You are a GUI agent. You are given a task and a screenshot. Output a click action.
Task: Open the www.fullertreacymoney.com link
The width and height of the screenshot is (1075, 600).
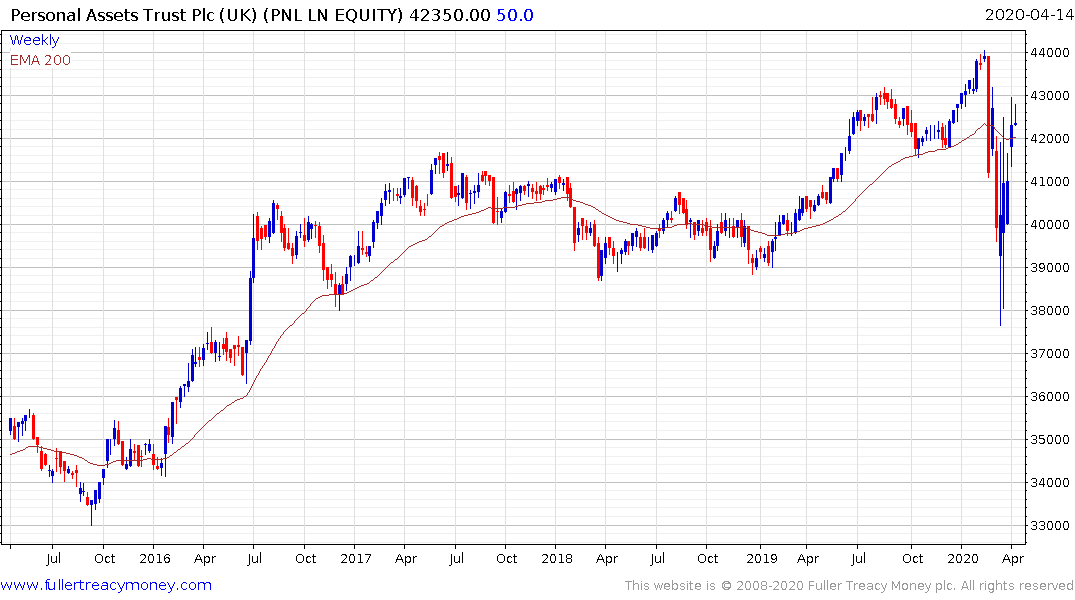[106, 585]
